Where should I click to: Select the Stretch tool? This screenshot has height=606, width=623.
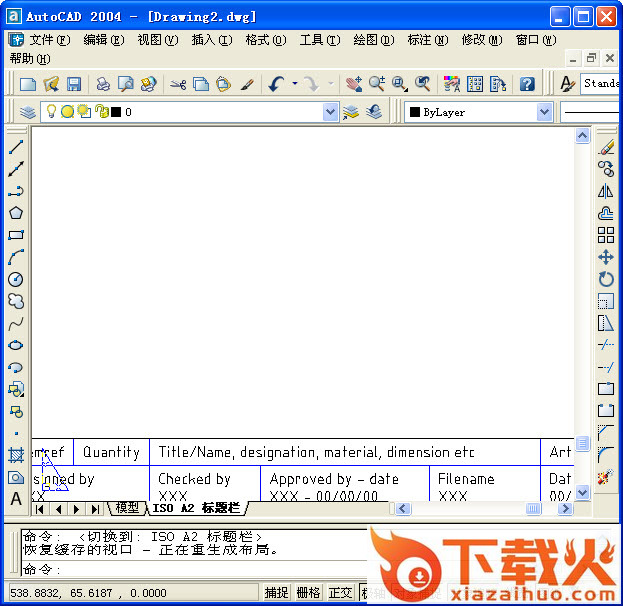tap(606, 323)
